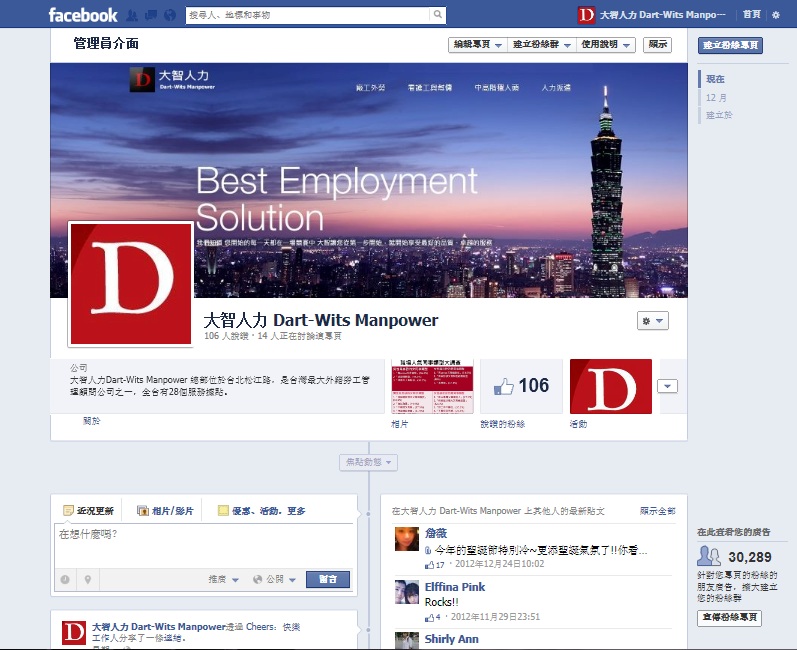
Task: Open messages icon in top bar
Action: 151,15
